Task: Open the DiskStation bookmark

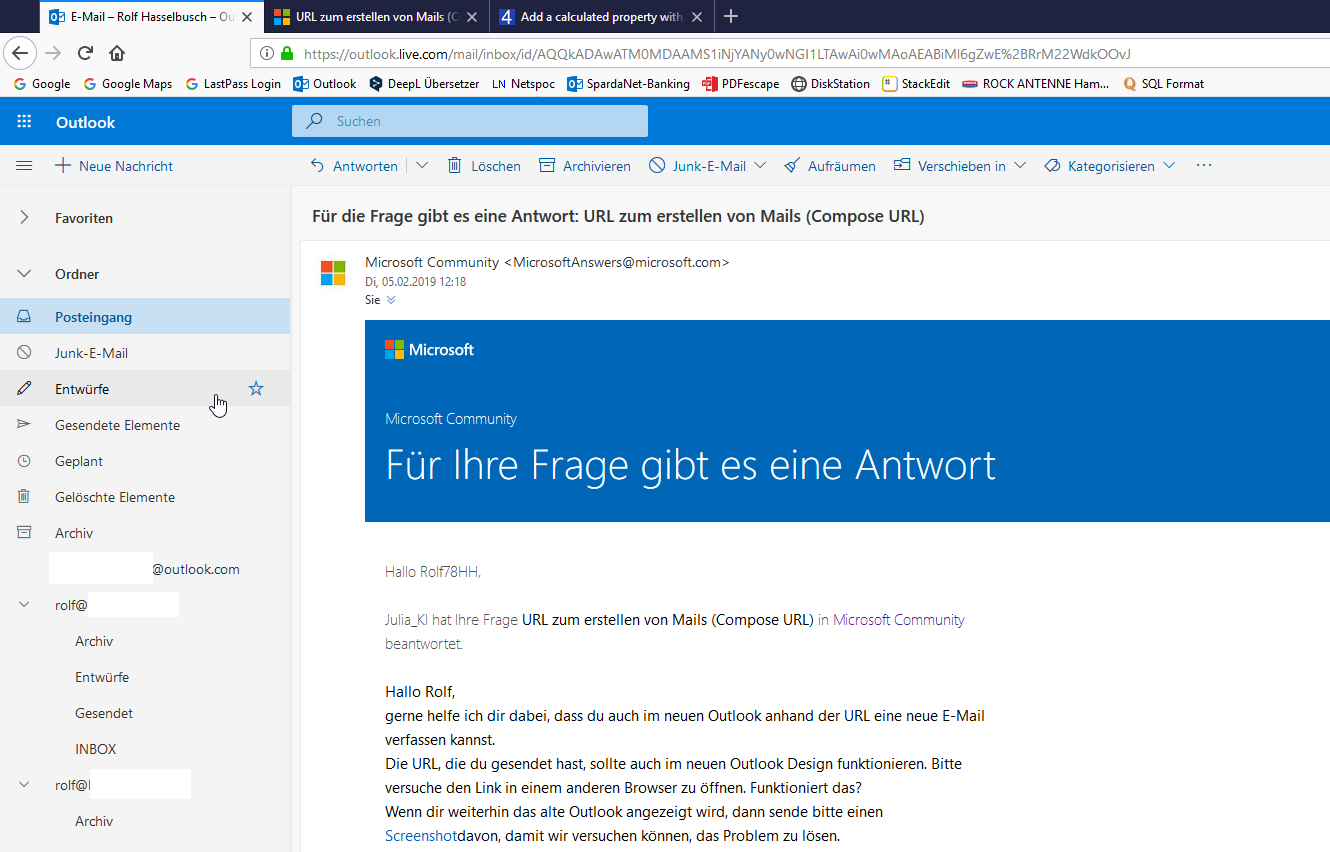Action: (830, 84)
